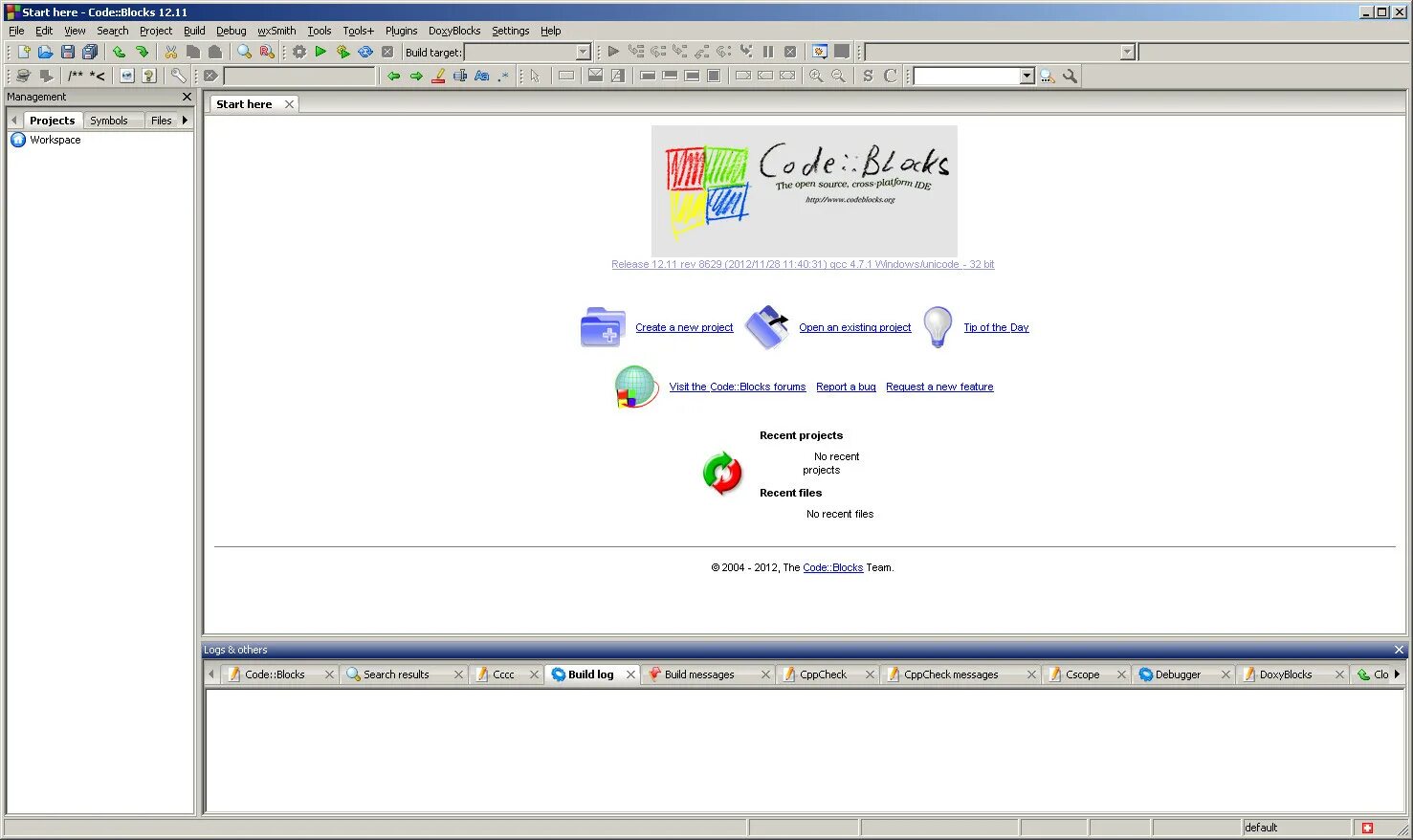Image resolution: width=1413 pixels, height=840 pixels.
Task: Open the wxSmith menu
Action: (276, 31)
